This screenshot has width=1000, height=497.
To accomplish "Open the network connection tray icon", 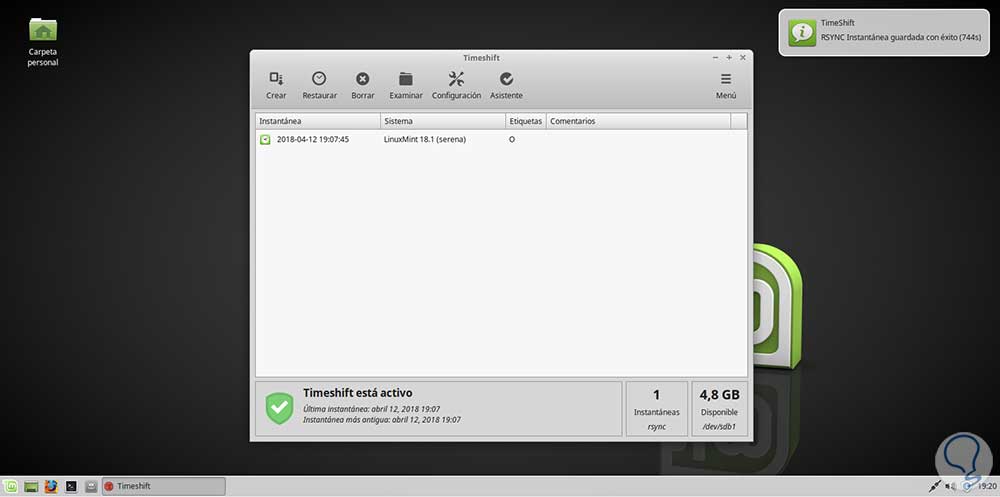I will tap(935, 487).
